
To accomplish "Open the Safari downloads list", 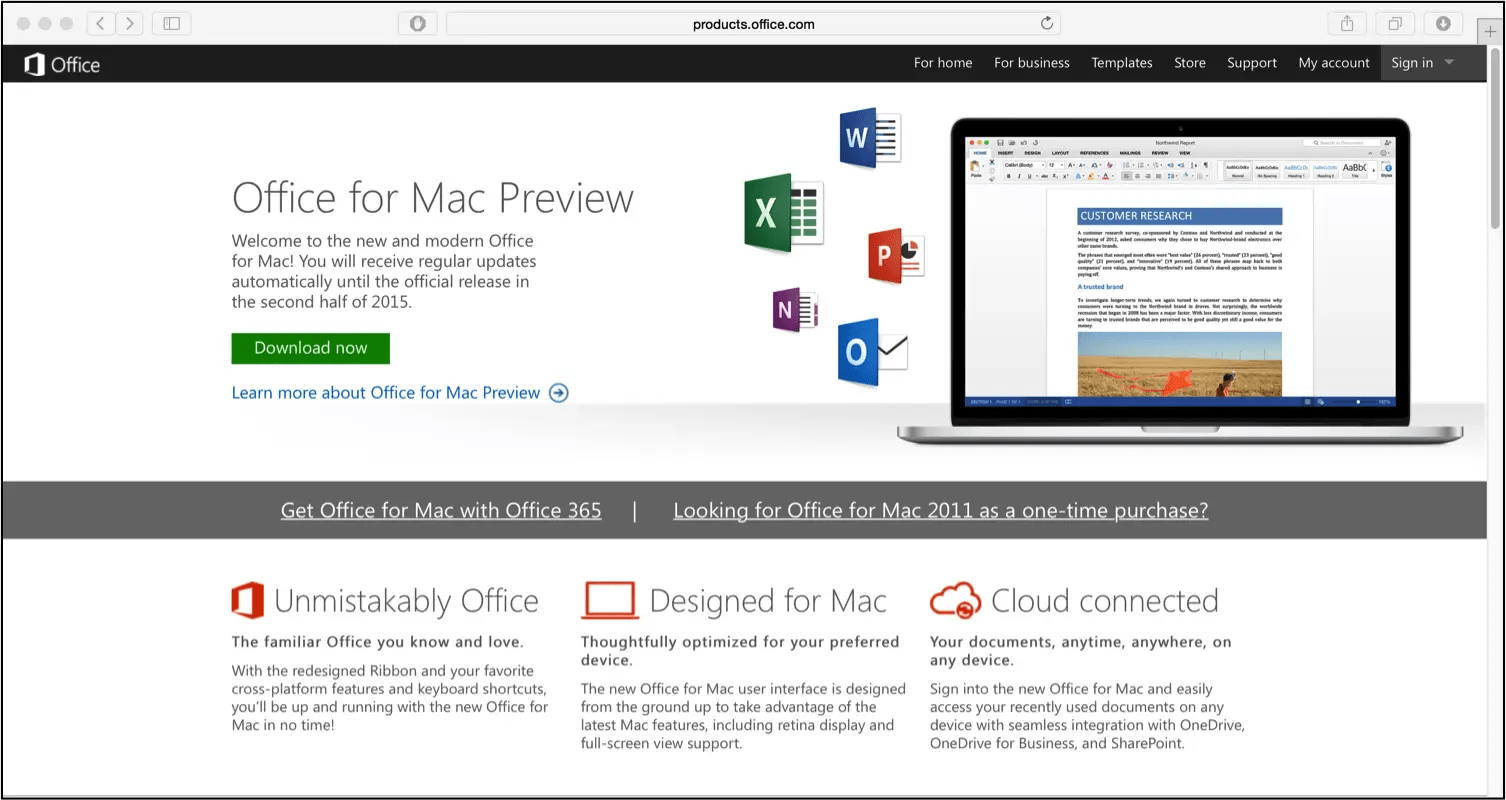I will pyautogui.click(x=1443, y=23).
